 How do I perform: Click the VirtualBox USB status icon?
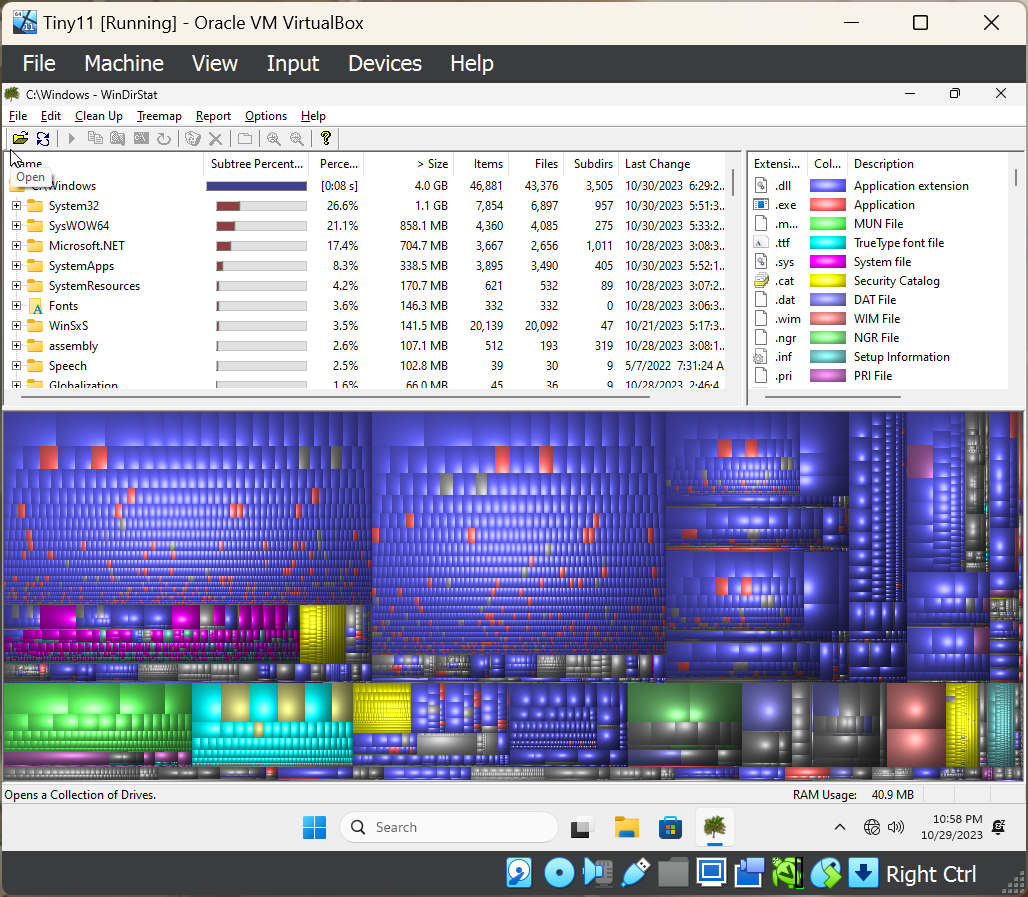pyautogui.click(x=635, y=873)
